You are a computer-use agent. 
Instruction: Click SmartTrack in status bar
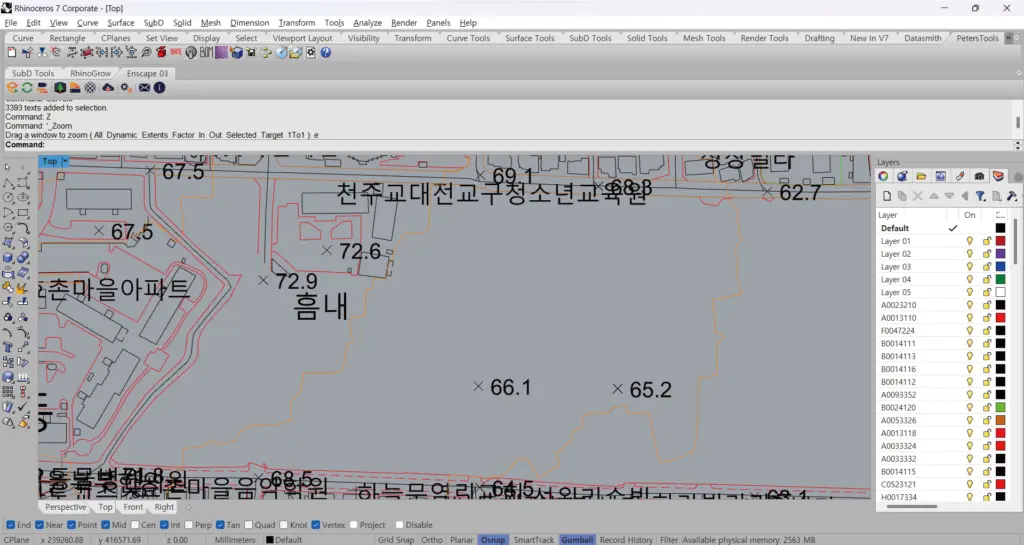(x=534, y=540)
